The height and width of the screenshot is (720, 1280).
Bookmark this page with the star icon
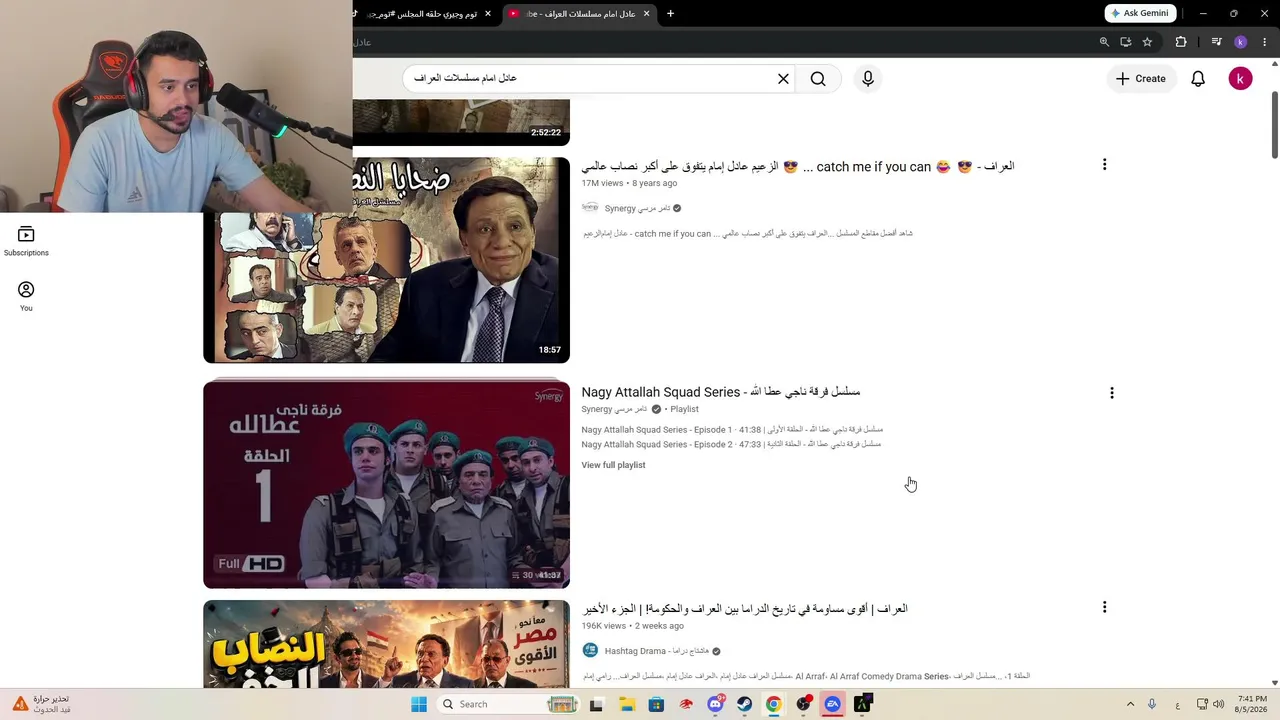tap(1147, 42)
